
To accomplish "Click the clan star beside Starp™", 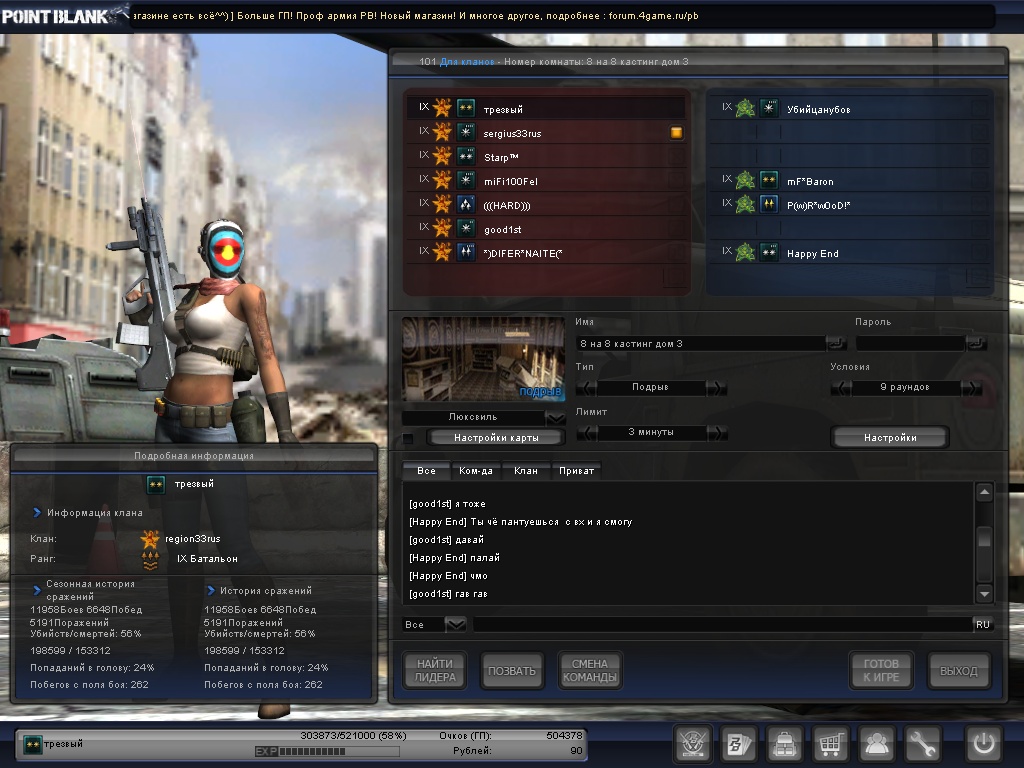I will 442,156.
